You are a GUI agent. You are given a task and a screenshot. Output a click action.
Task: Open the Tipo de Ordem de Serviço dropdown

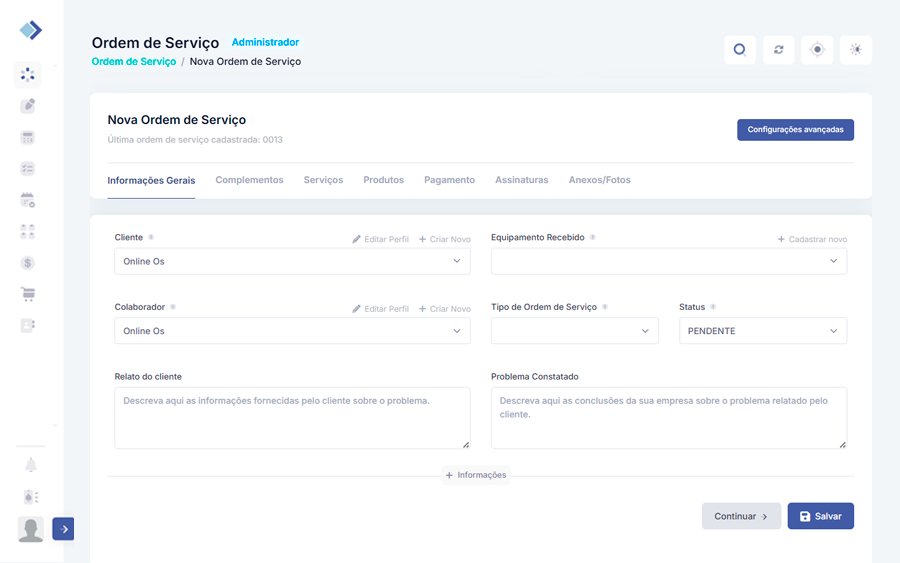point(574,331)
